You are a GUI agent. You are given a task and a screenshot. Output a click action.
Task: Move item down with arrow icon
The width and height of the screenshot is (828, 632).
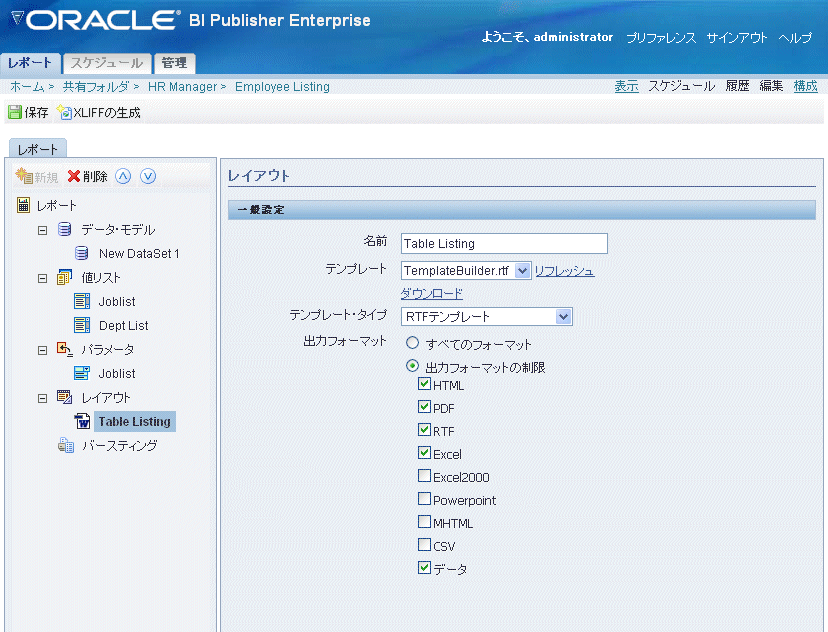148,176
